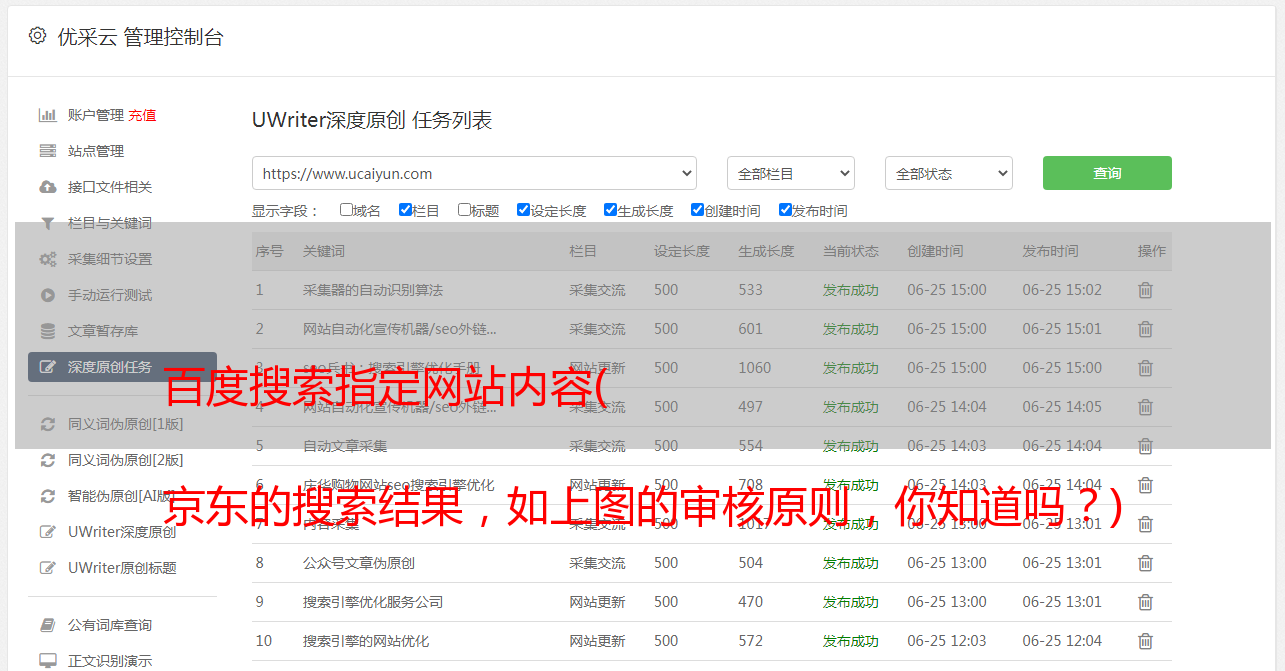Click trash icon for 公众号文章伪原创 row
This screenshot has width=1285, height=671.
(1145, 563)
